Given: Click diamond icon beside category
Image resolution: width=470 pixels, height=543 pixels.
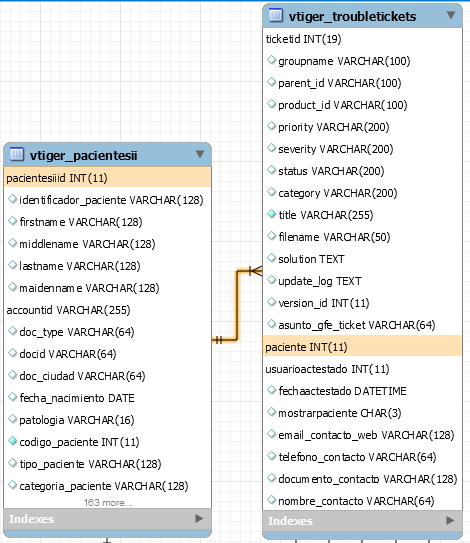Looking at the screenshot, I should [272, 192].
